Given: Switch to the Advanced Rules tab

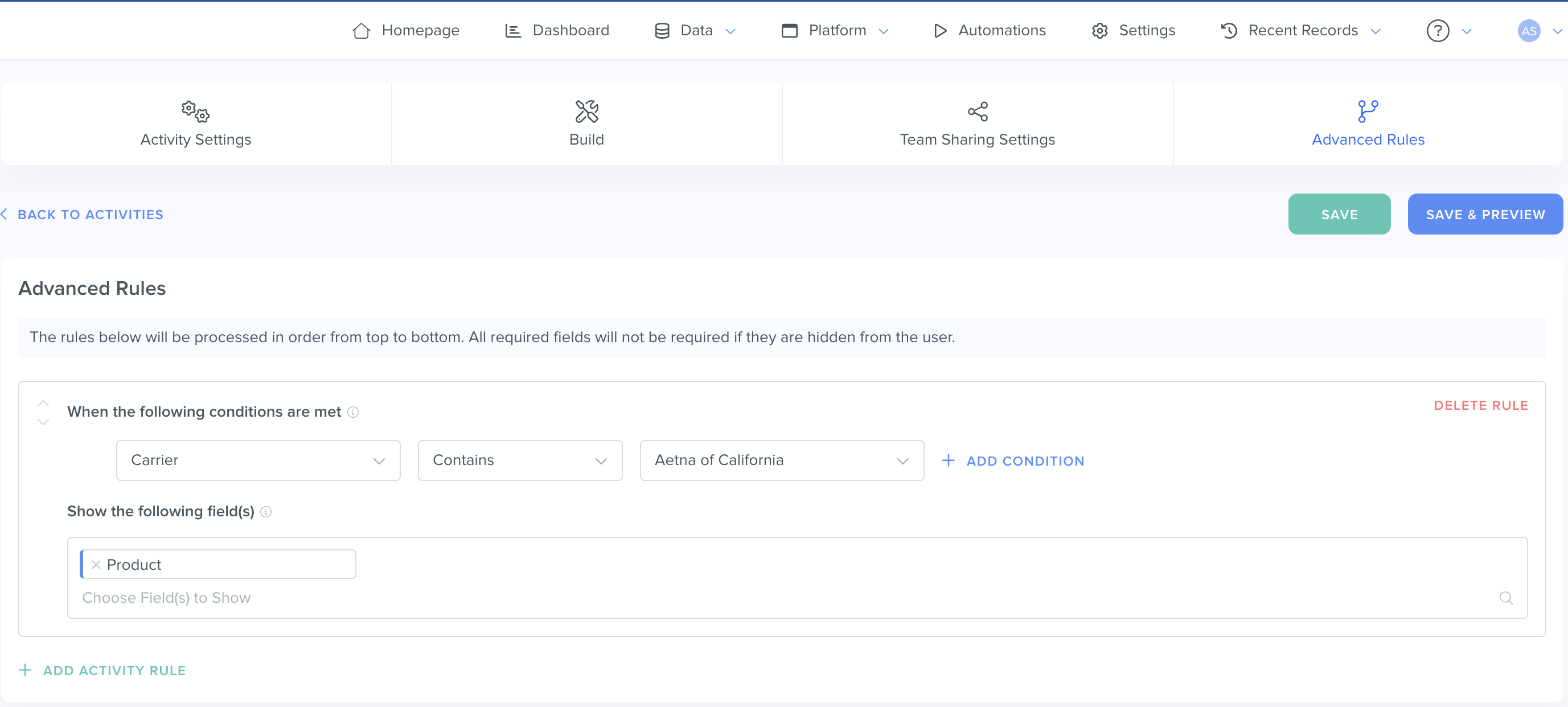Looking at the screenshot, I should click(1367, 124).
